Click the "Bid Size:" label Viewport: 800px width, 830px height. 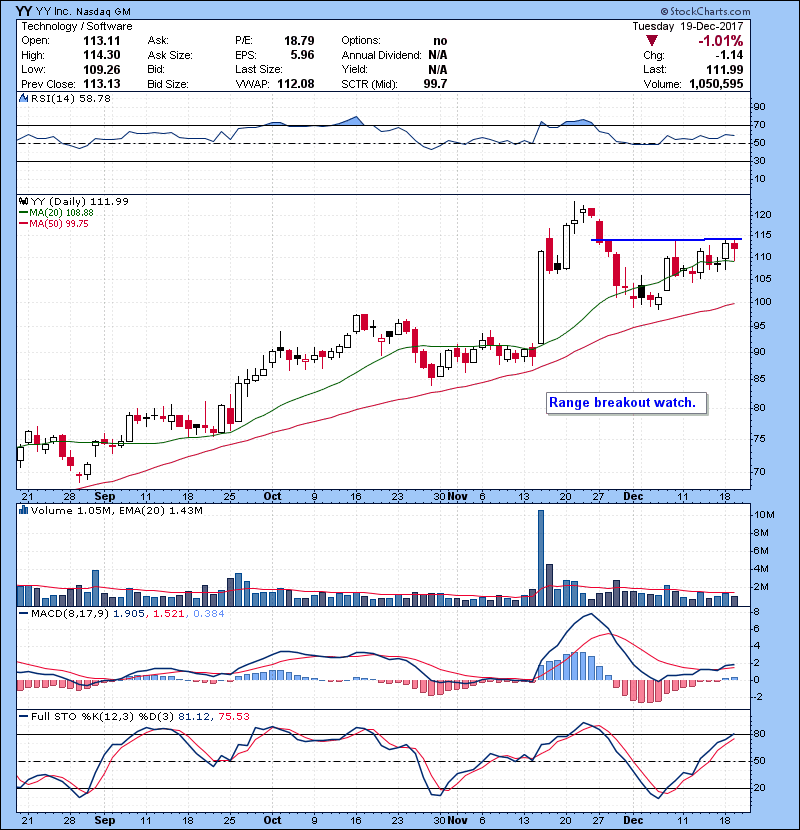click(168, 84)
